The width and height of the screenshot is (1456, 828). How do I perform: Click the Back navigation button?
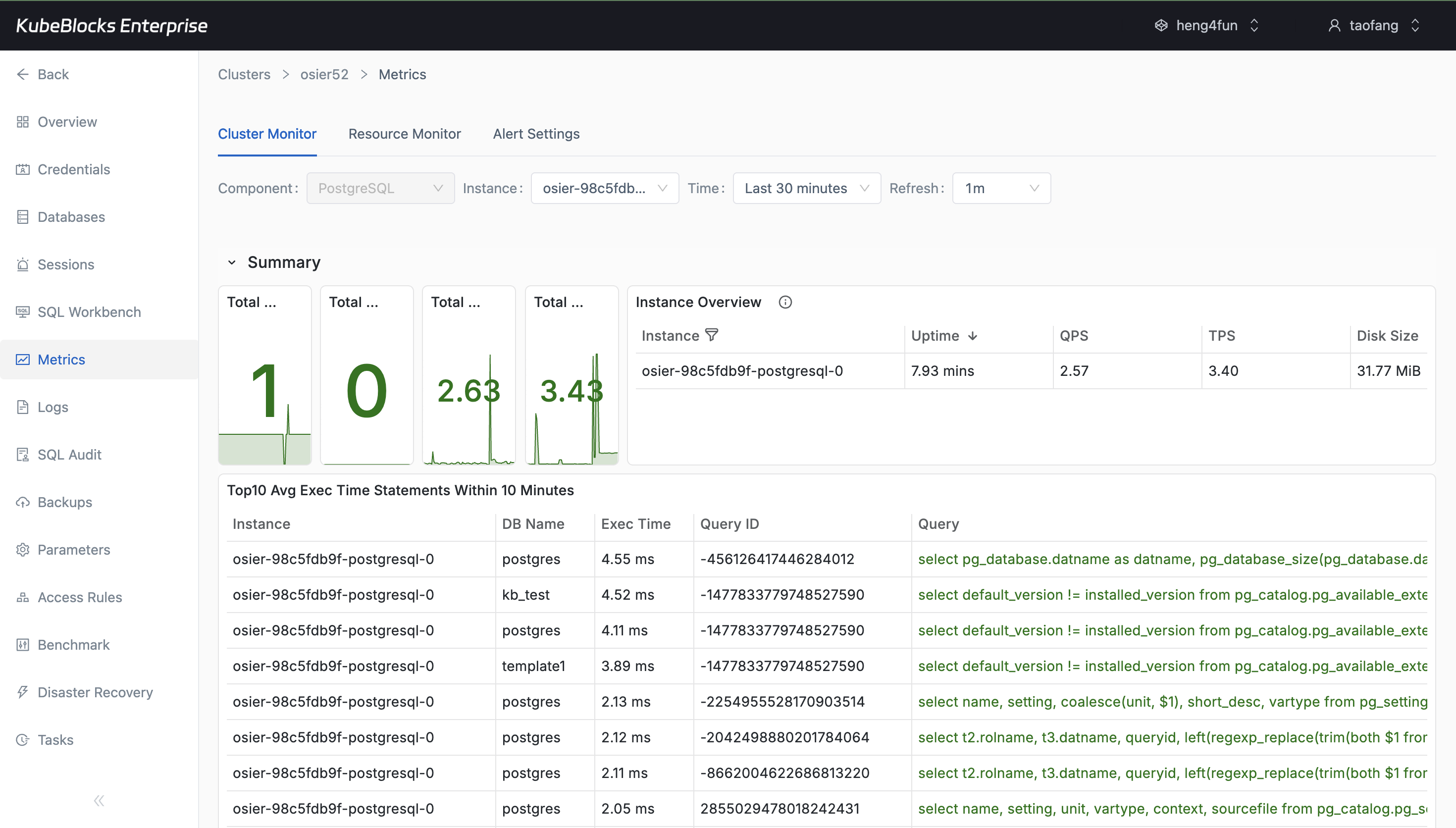[43, 74]
